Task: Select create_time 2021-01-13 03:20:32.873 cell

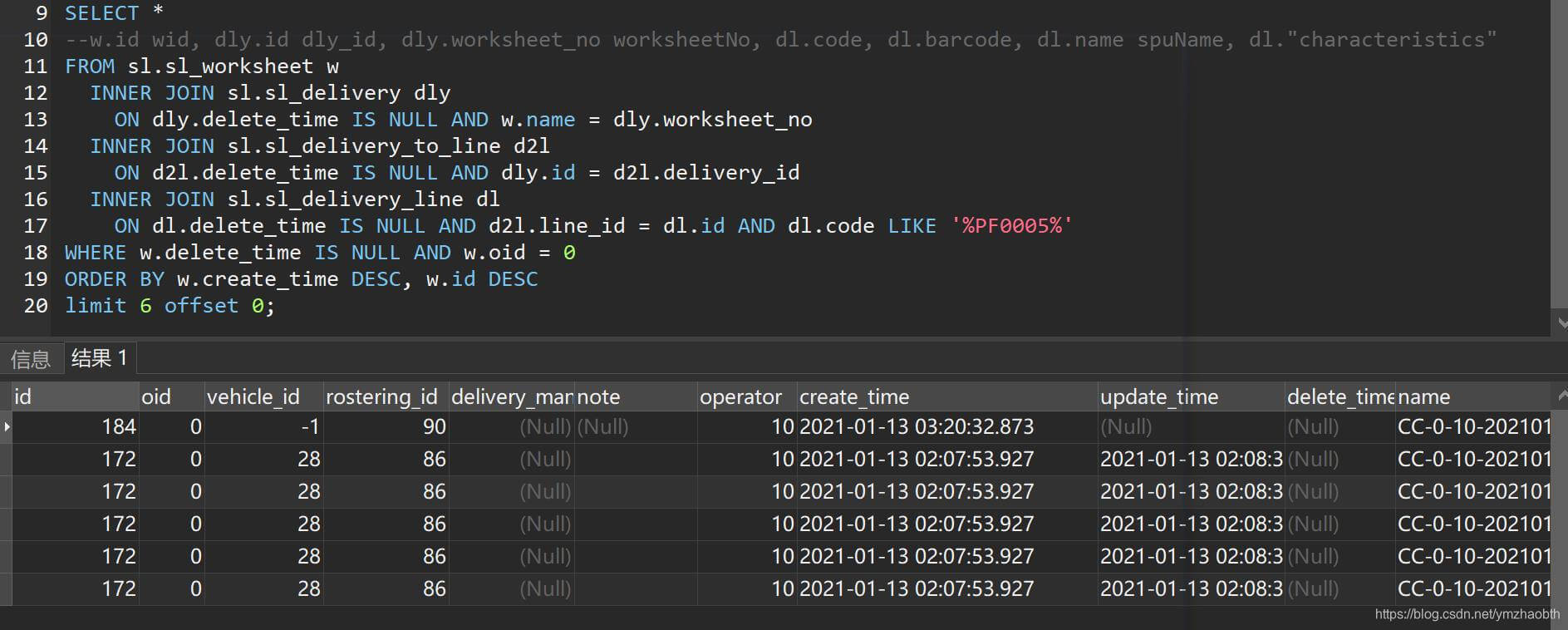Action: point(947,426)
